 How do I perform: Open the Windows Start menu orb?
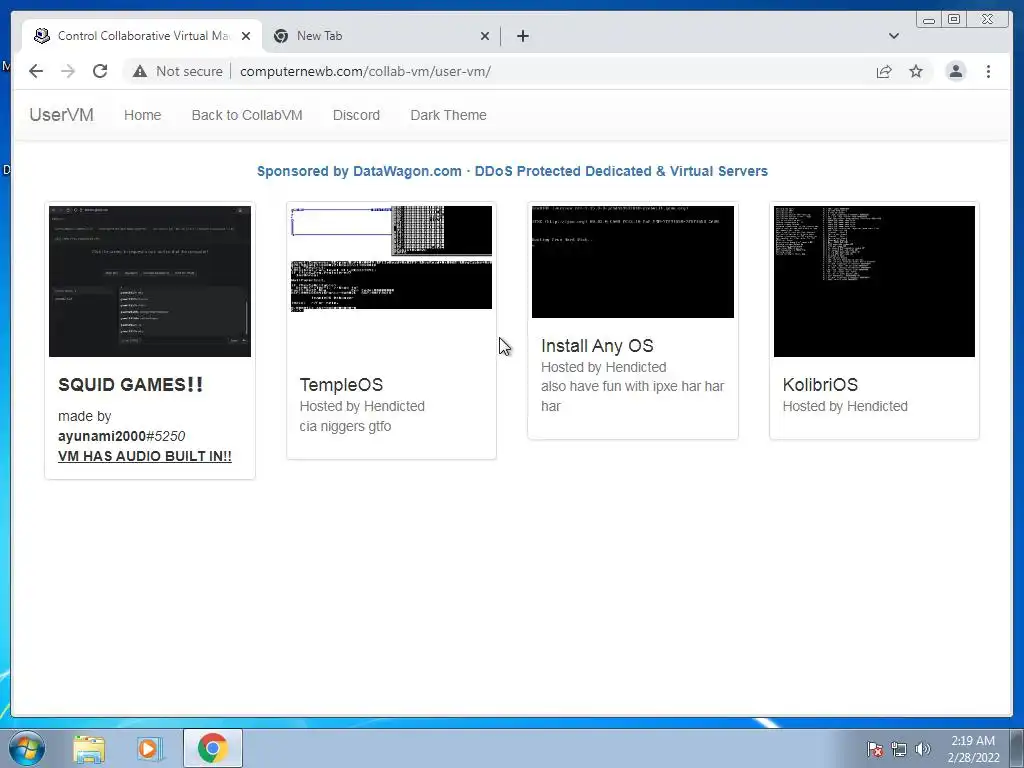point(27,748)
